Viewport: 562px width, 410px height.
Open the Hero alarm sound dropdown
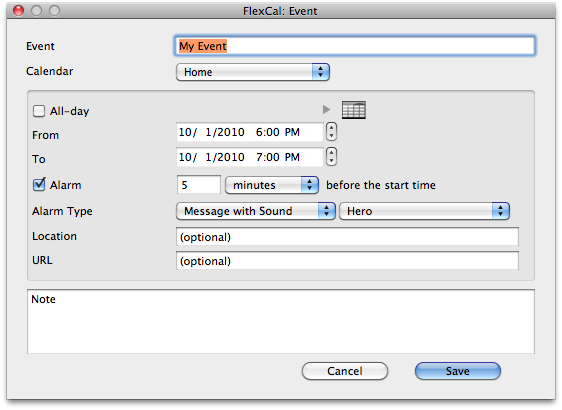coord(424,211)
